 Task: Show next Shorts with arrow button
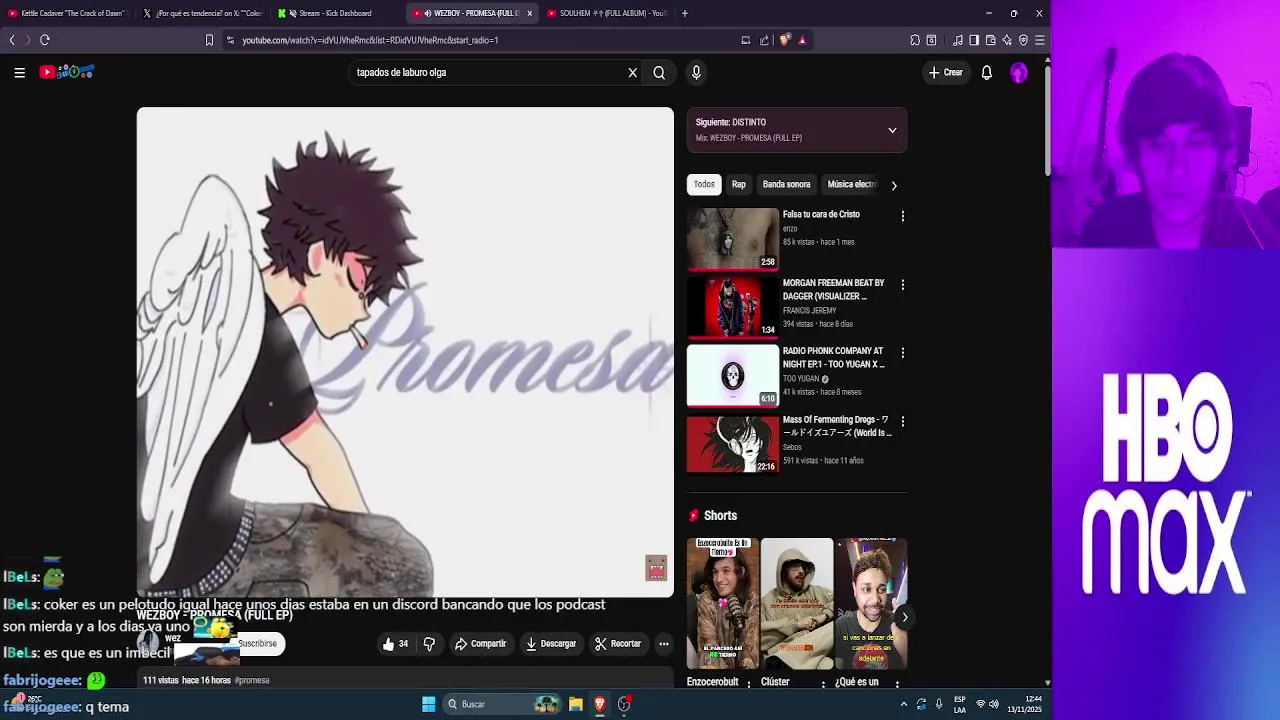[904, 617]
